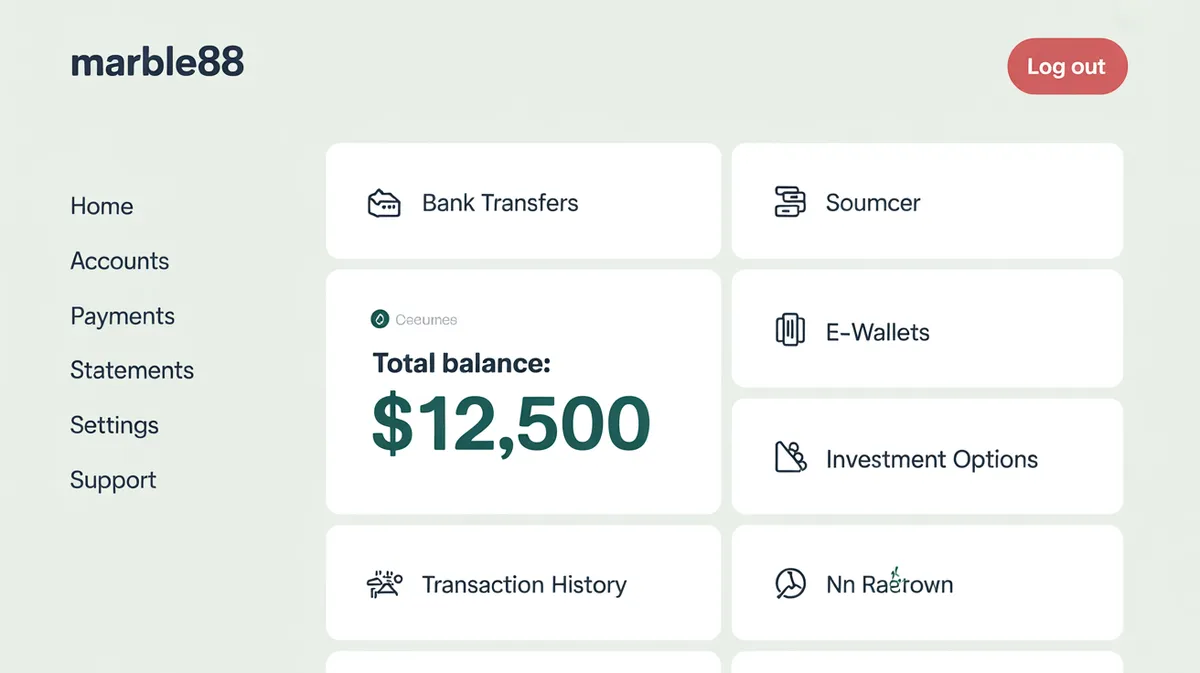Screen dimensions: 1200x673
Task: View Transaction History label
Action: click(x=524, y=584)
